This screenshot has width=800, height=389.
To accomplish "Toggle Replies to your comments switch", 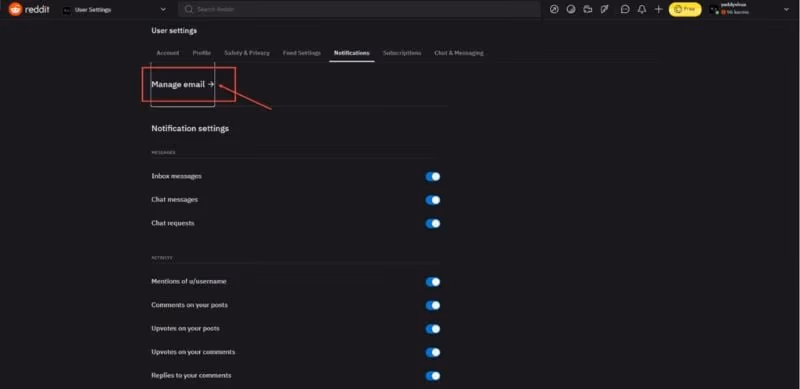I will point(433,376).
